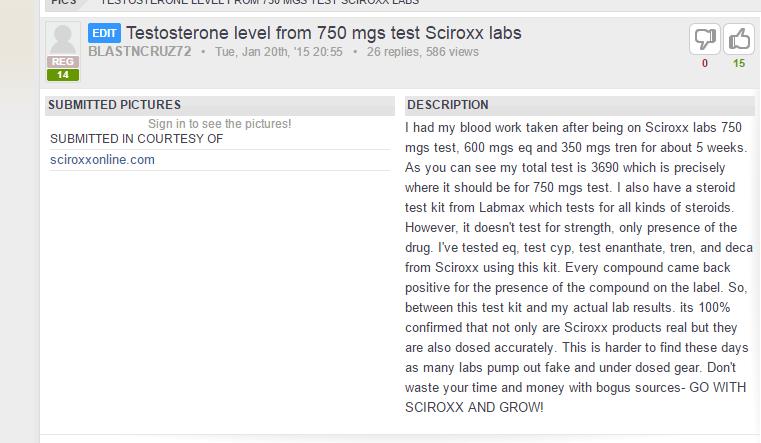The image size is (761, 443).
Task: Click the thumbs down dislike icon
Action: [705, 39]
